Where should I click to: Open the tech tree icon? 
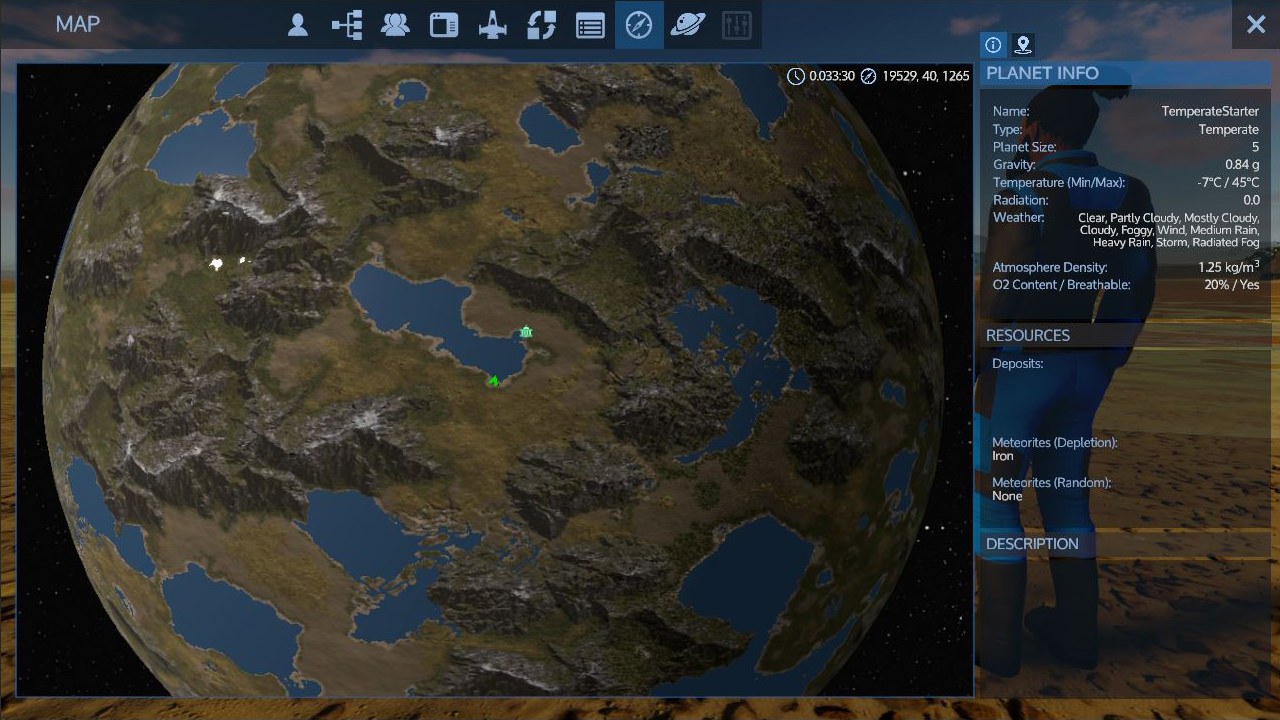[x=347, y=25]
